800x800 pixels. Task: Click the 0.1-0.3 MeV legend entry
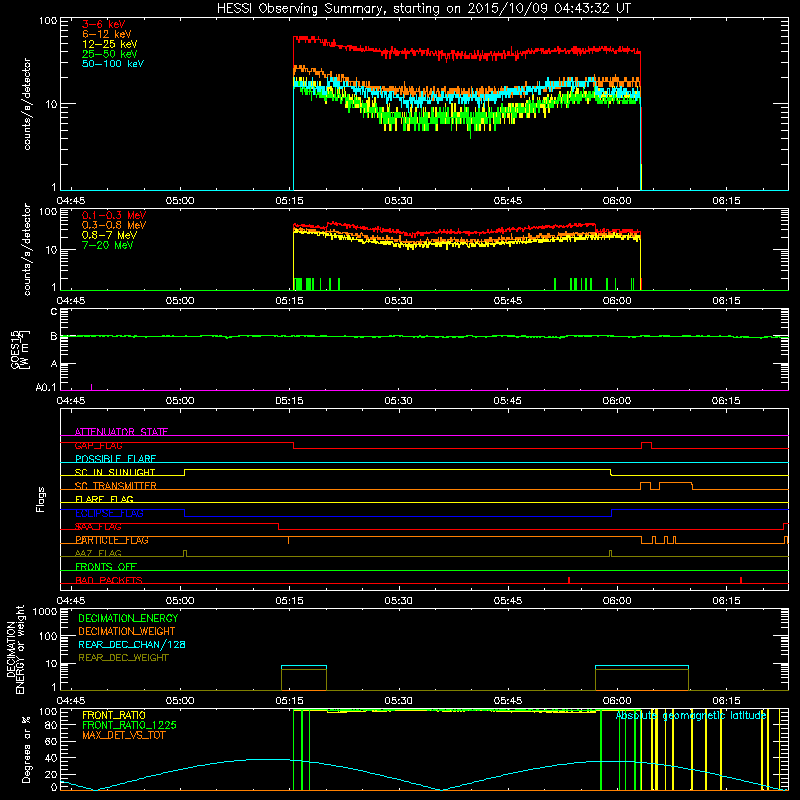point(114,215)
